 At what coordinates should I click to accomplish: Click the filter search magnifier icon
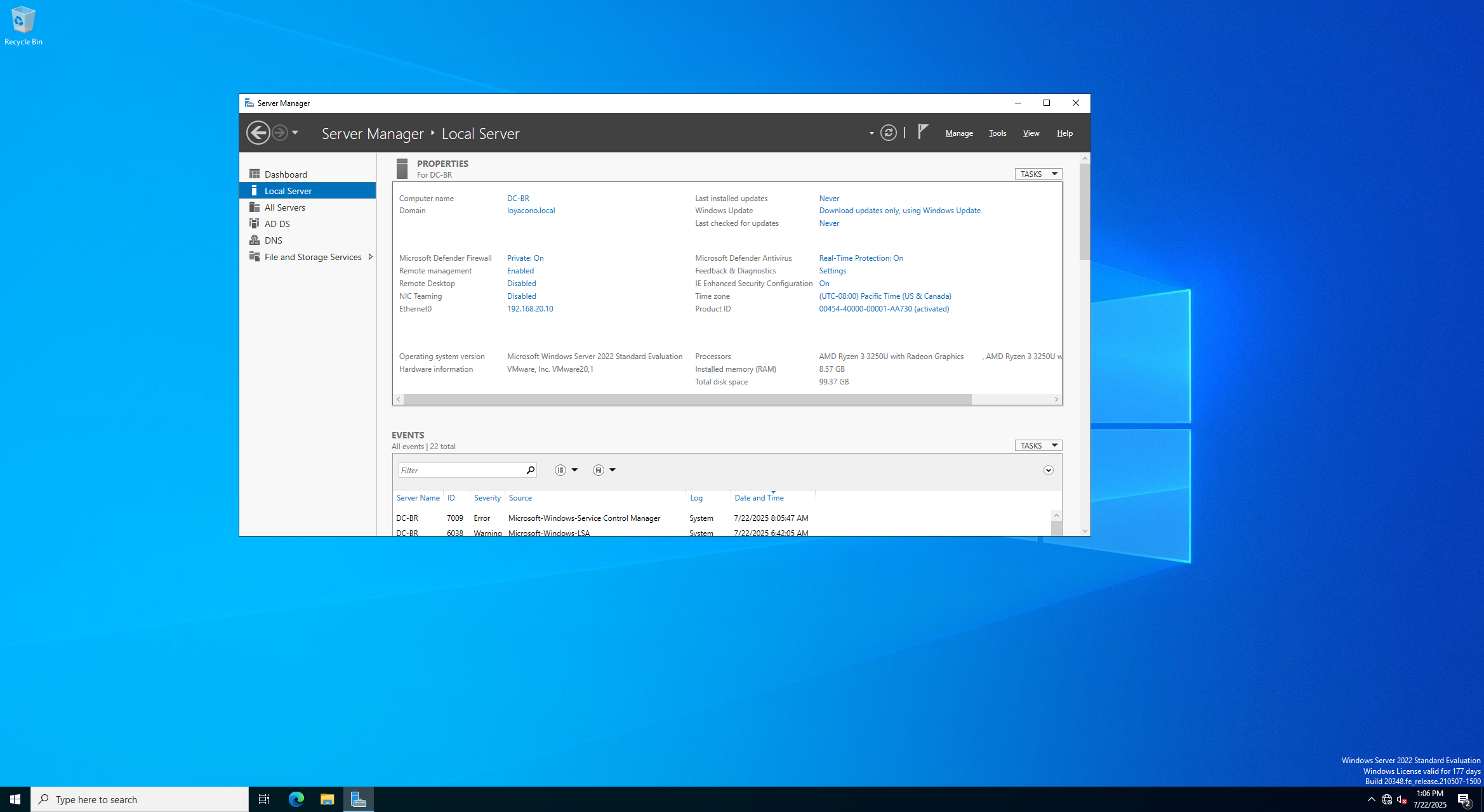(530, 470)
